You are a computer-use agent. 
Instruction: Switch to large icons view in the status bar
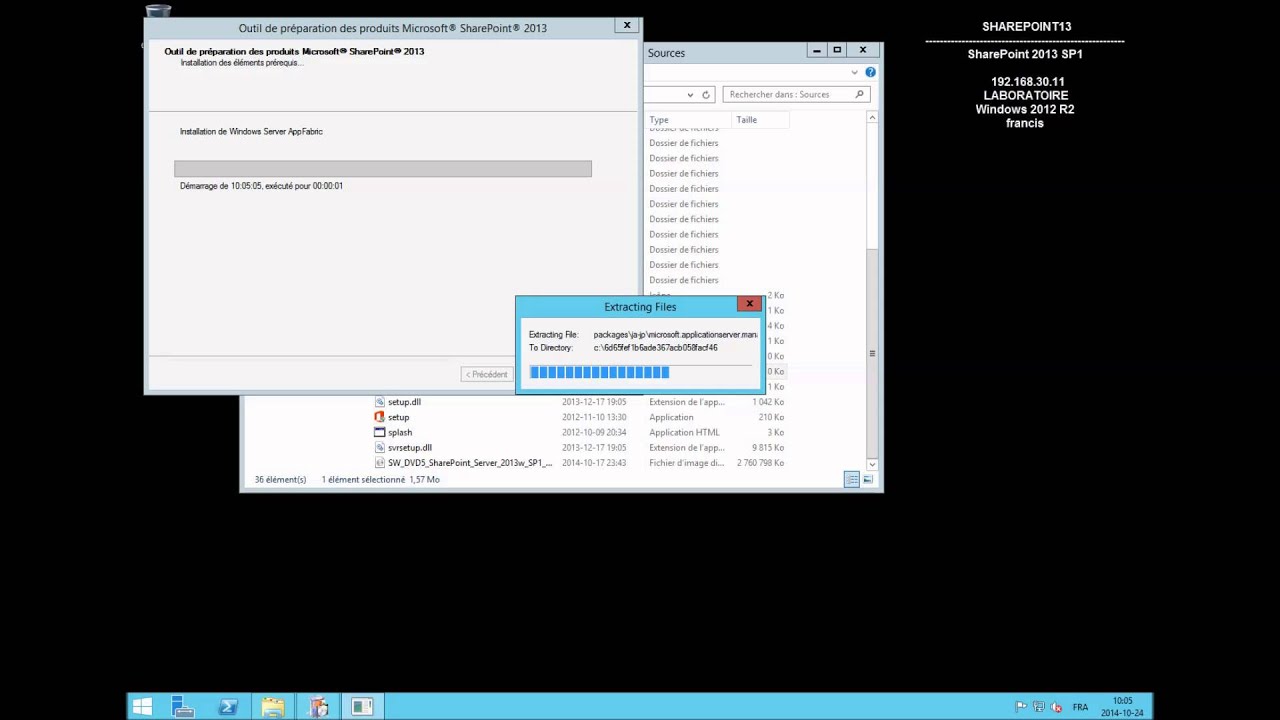[x=867, y=480]
